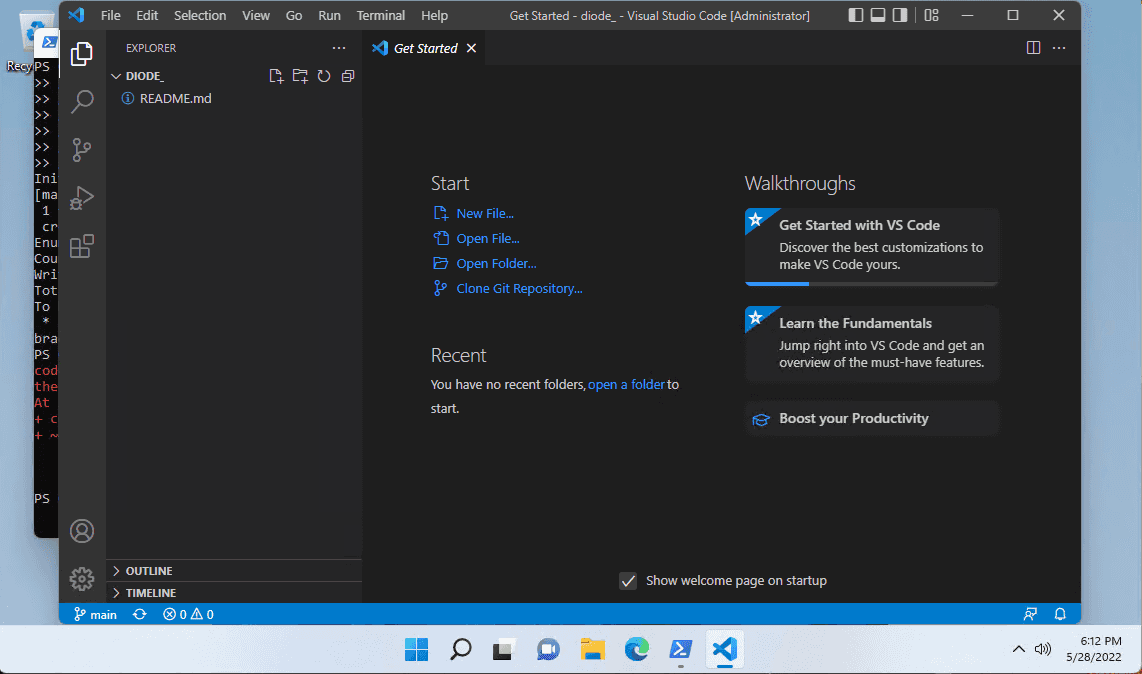Open the Selection menu

pos(200,15)
